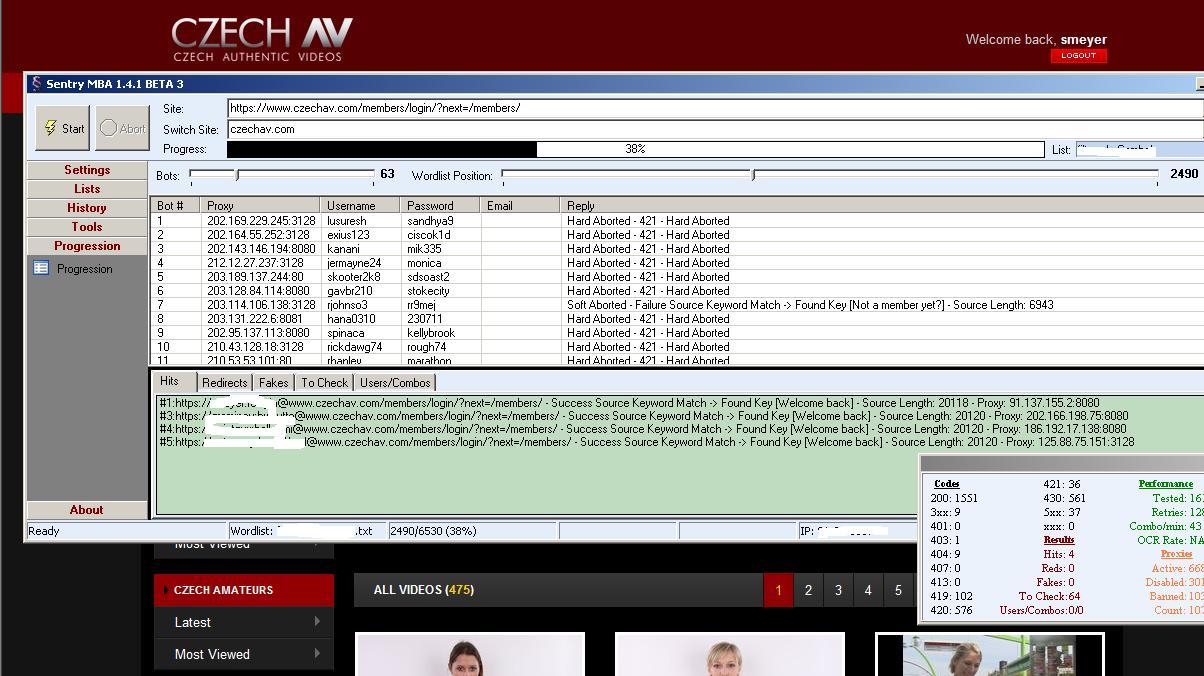Expand Latest under Czech Amateurs

pos(244,622)
